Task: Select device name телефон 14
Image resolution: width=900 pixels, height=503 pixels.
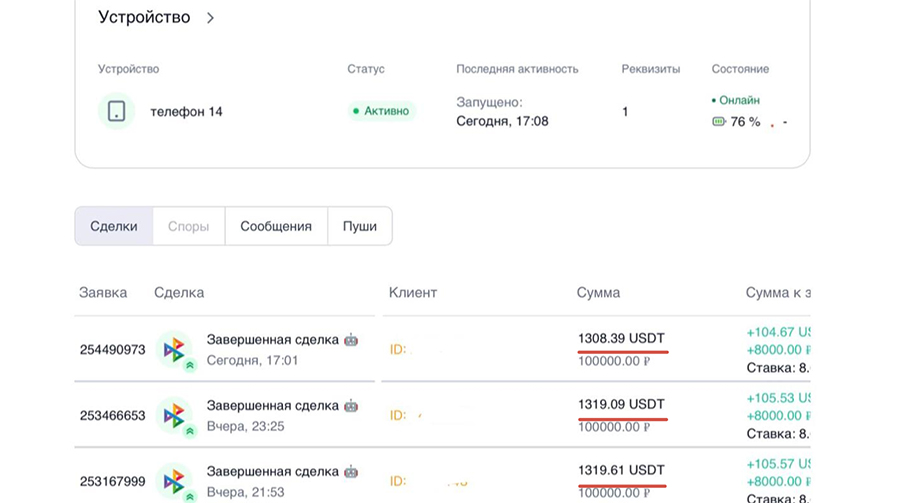Action: coord(187,111)
